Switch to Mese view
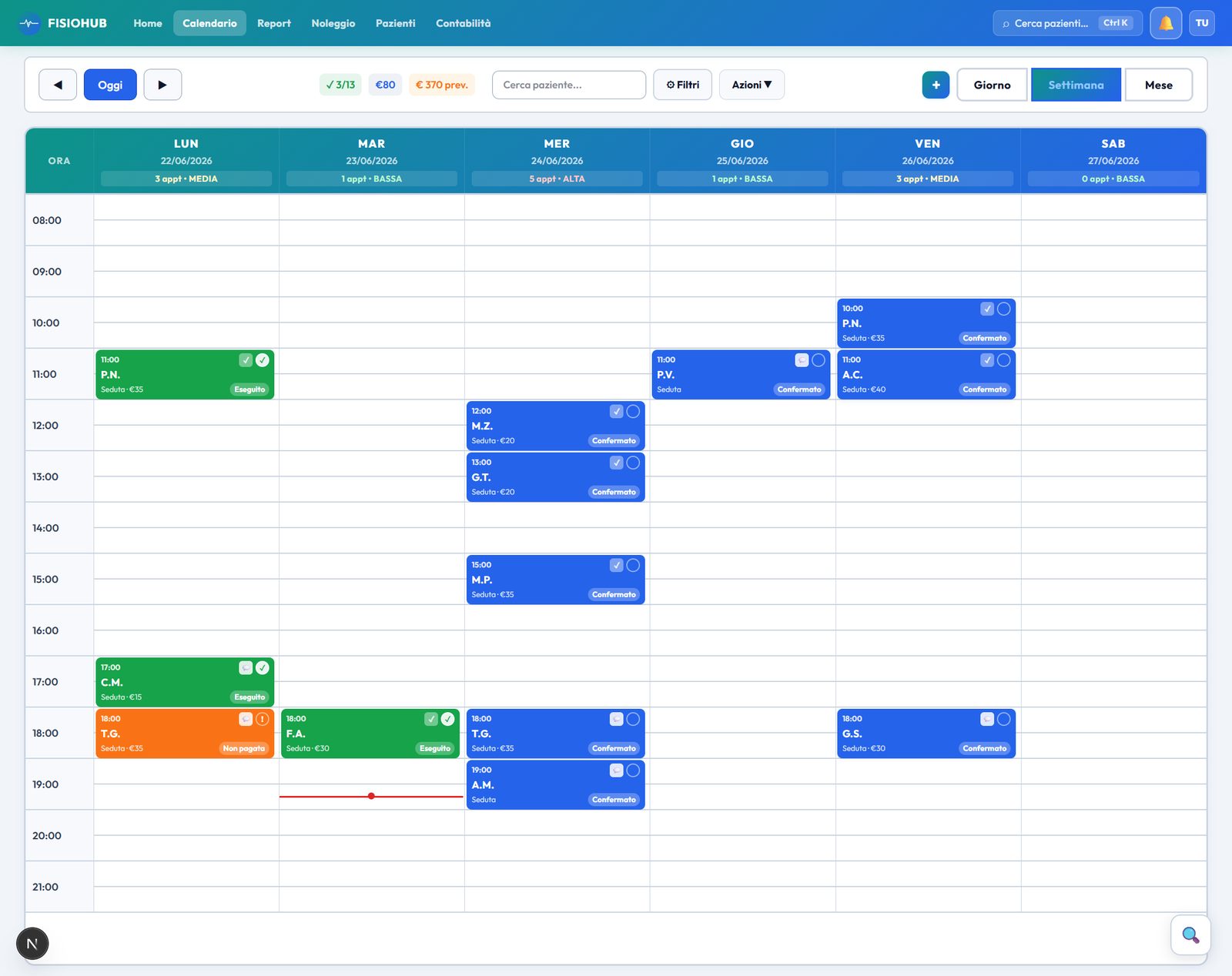The image size is (1232, 976). 1158,85
